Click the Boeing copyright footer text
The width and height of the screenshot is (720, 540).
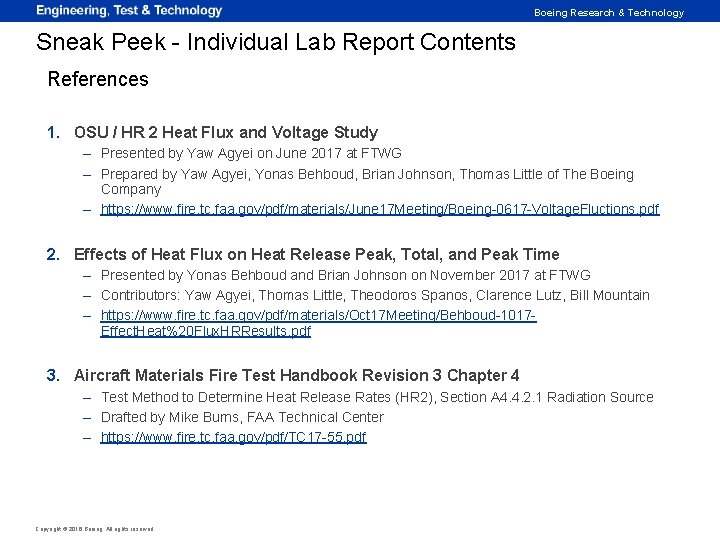[94, 529]
